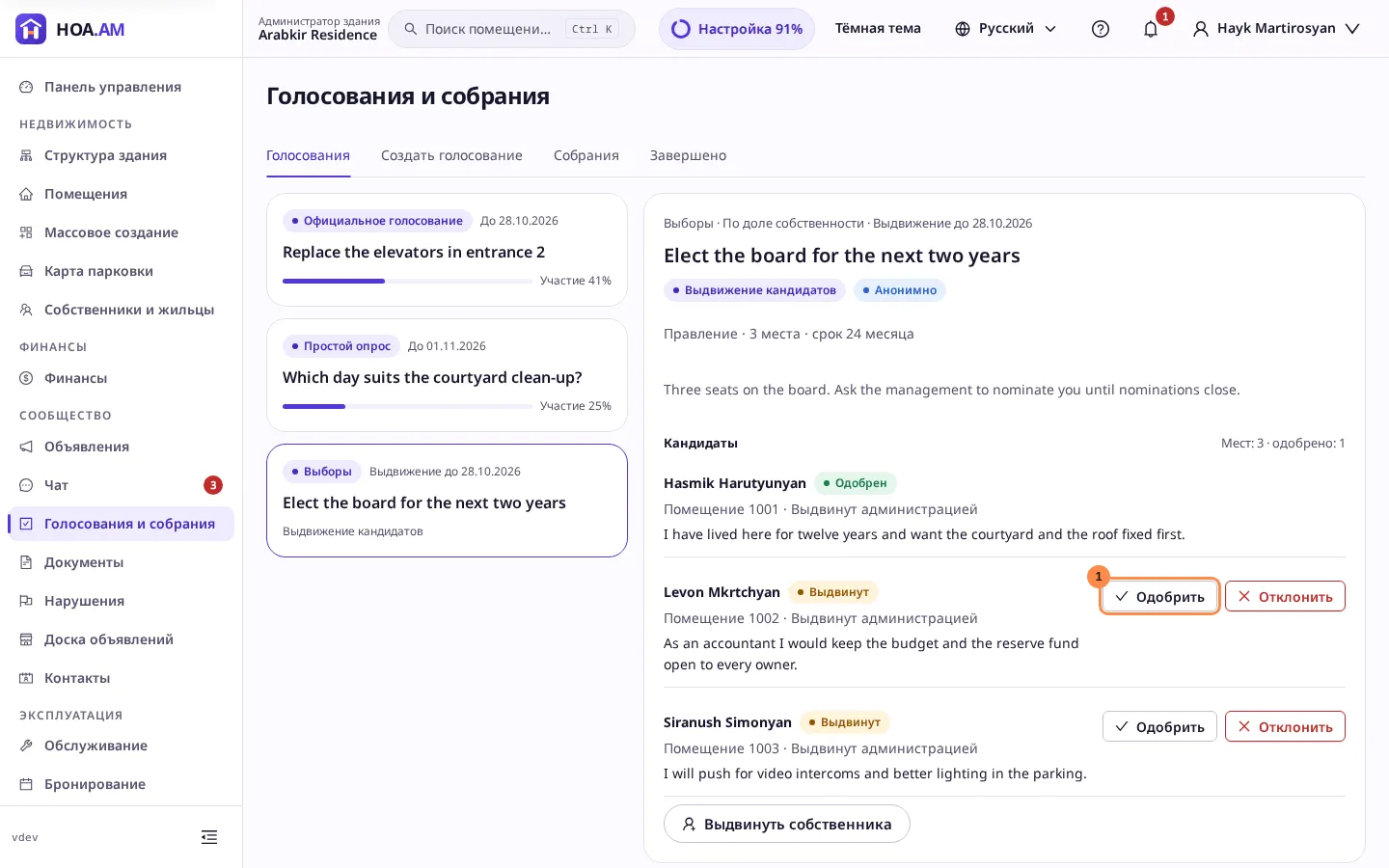Reject candidate Levon Mkrtchyan

(1285, 596)
